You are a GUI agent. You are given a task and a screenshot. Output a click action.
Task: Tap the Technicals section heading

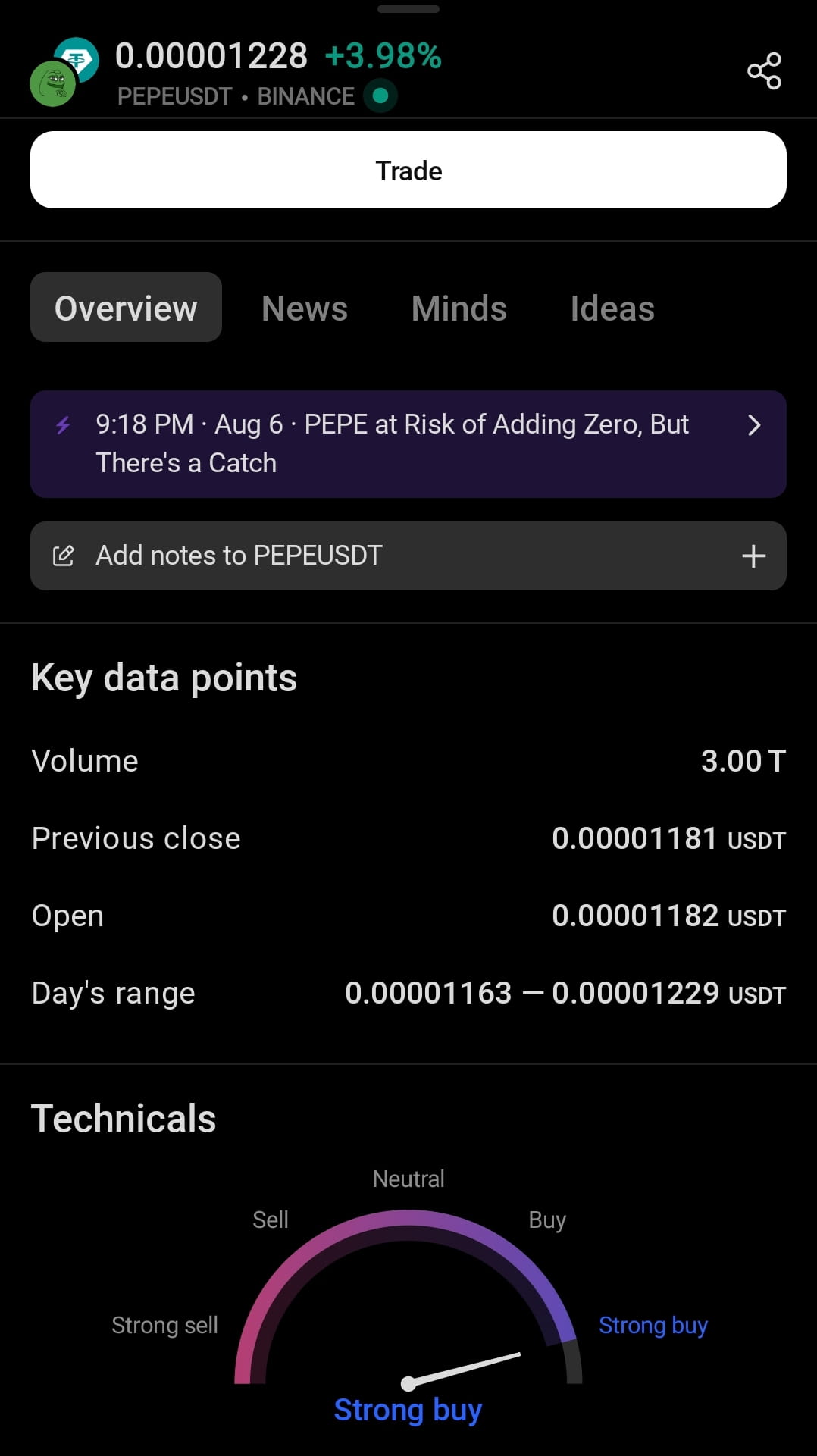point(124,1118)
